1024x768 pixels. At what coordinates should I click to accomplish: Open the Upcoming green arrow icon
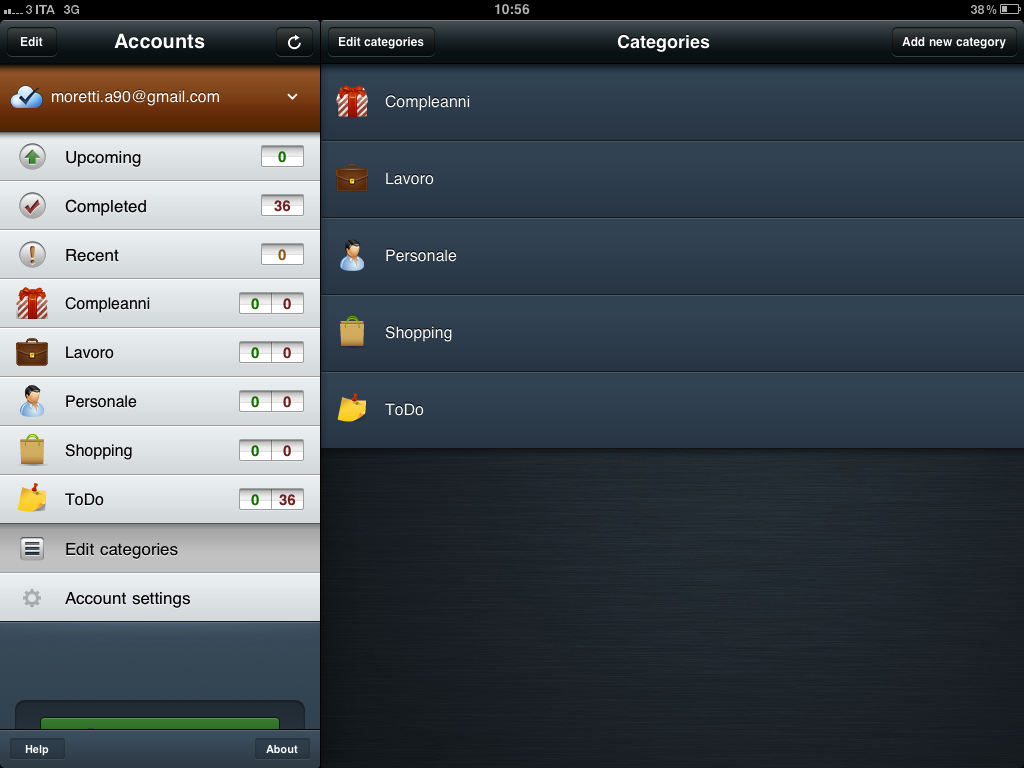(x=32, y=157)
